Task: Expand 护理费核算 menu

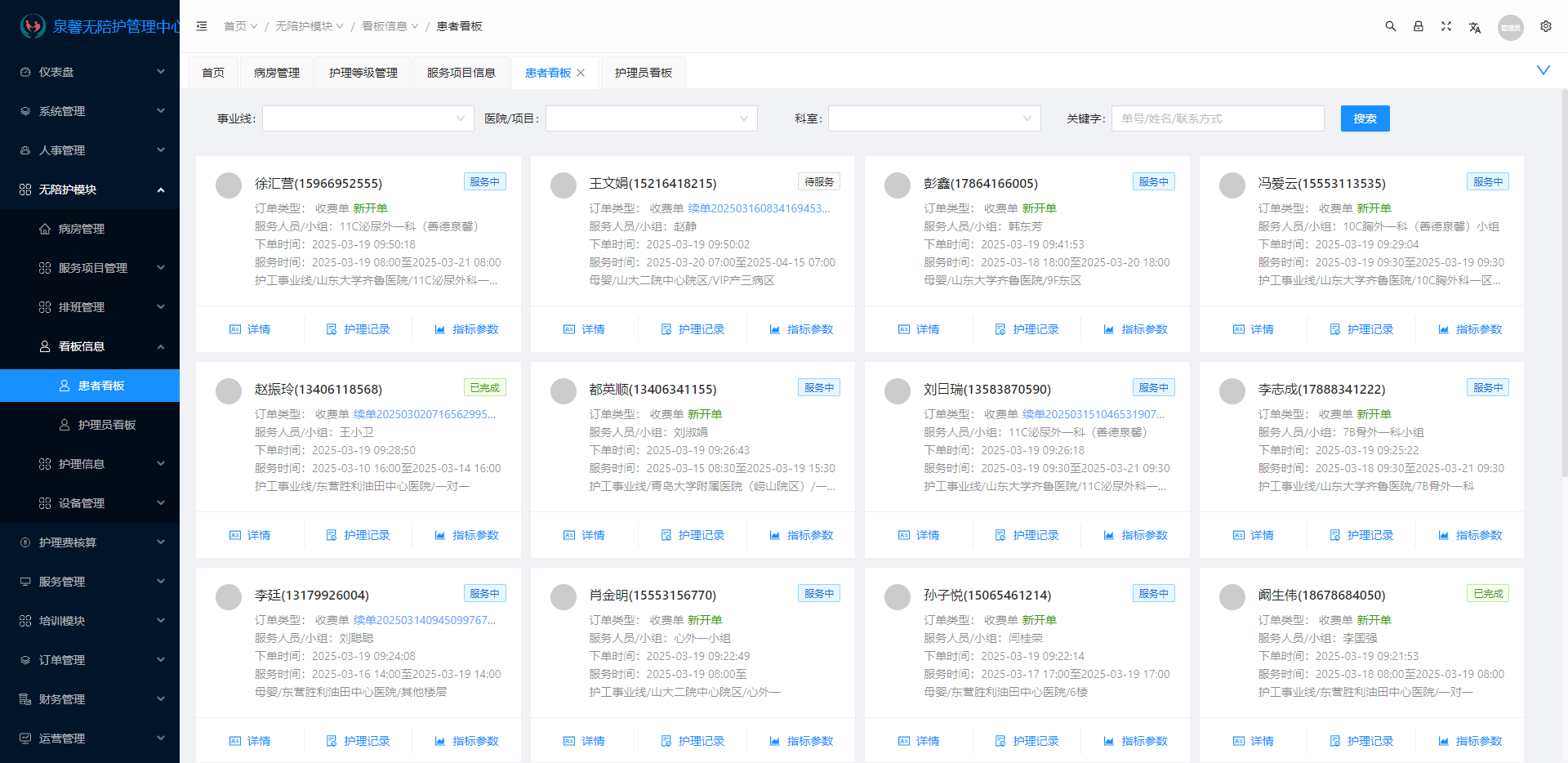Action: (x=90, y=542)
